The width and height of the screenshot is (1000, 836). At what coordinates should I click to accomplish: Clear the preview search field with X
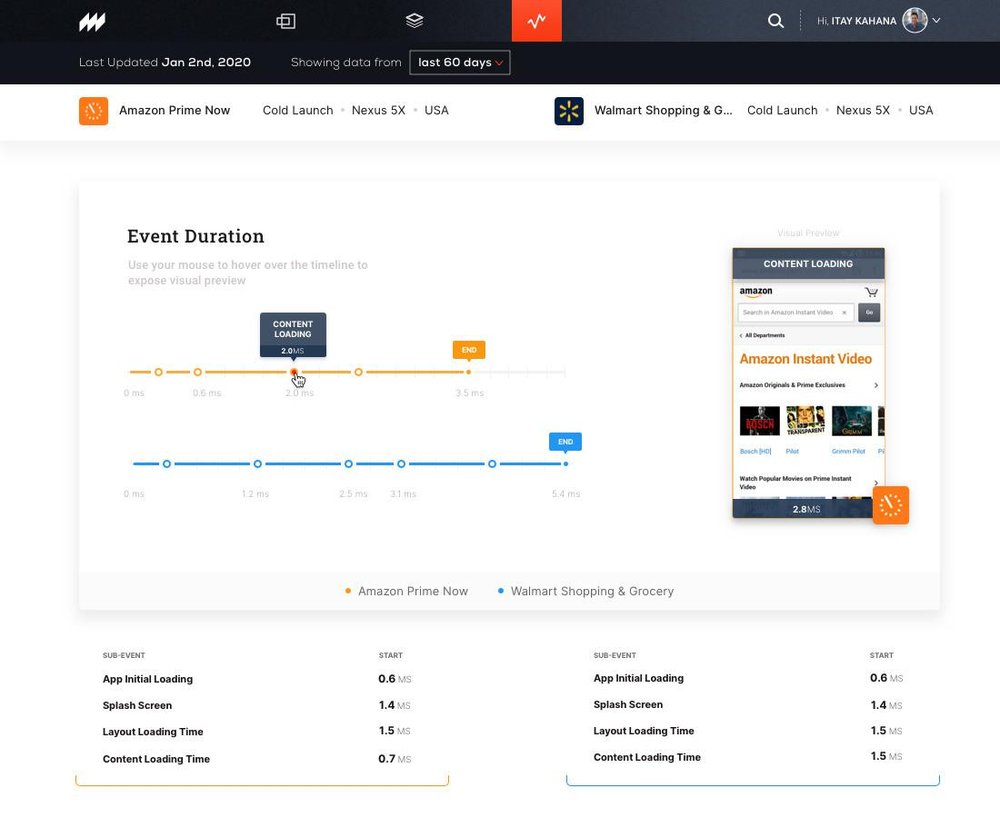(x=844, y=312)
